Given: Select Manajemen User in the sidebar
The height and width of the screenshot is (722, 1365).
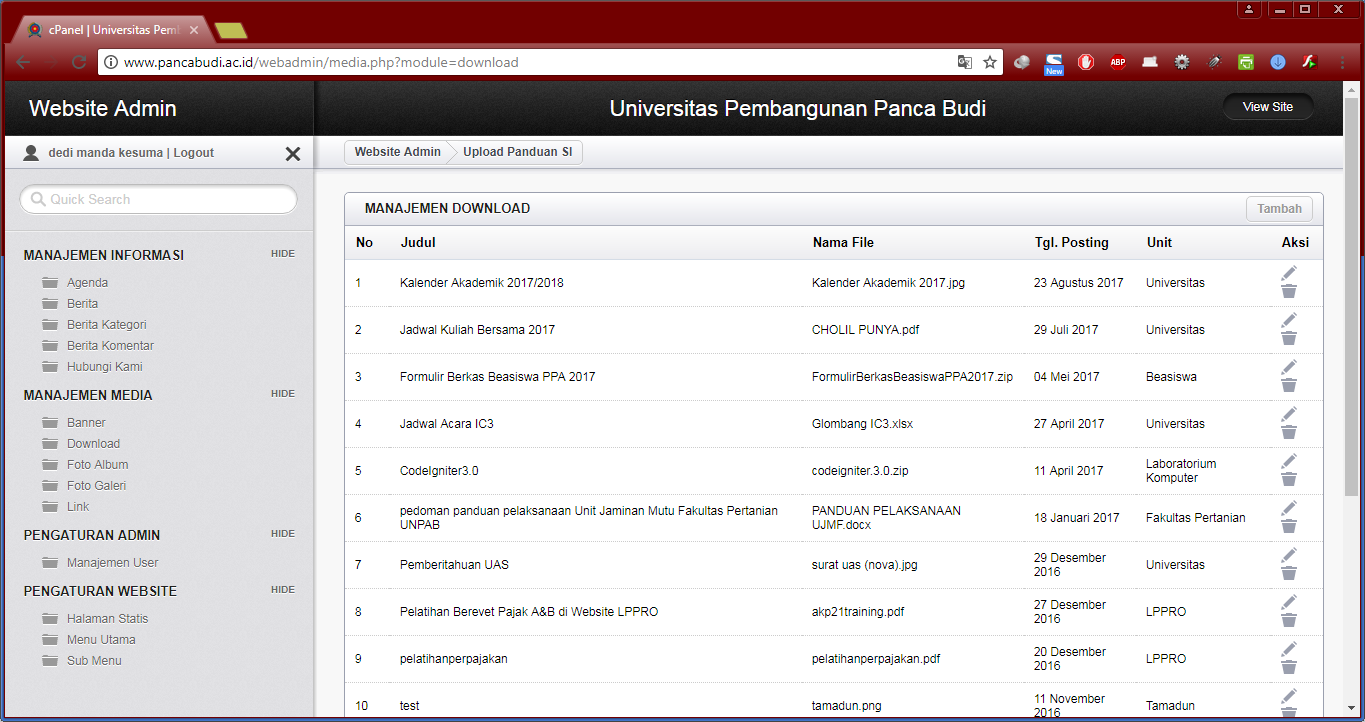Looking at the screenshot, I should click(x=112, y=563).
